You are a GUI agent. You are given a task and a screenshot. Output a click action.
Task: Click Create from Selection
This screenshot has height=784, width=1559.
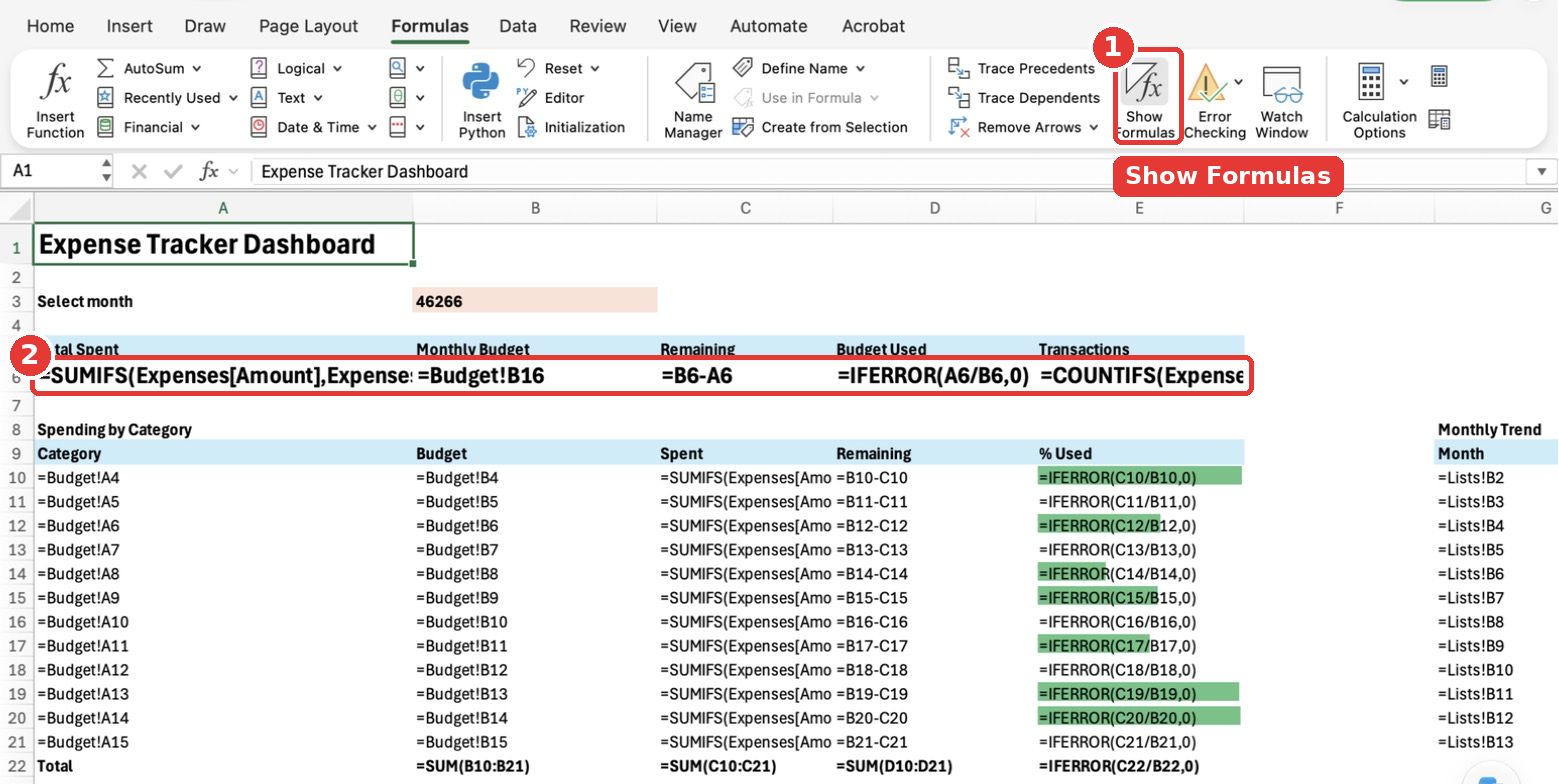(x=820, y=127)
